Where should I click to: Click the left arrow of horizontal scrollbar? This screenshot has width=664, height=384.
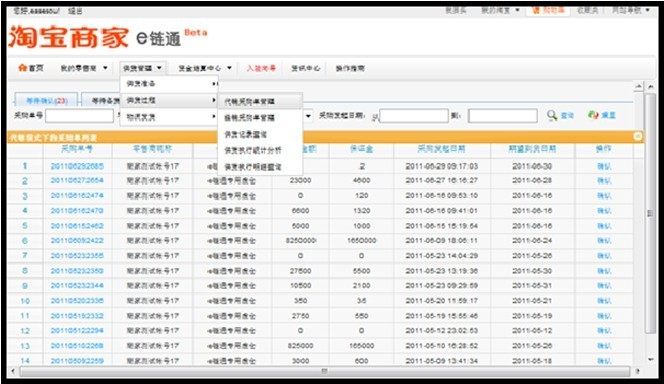(13, 371)
